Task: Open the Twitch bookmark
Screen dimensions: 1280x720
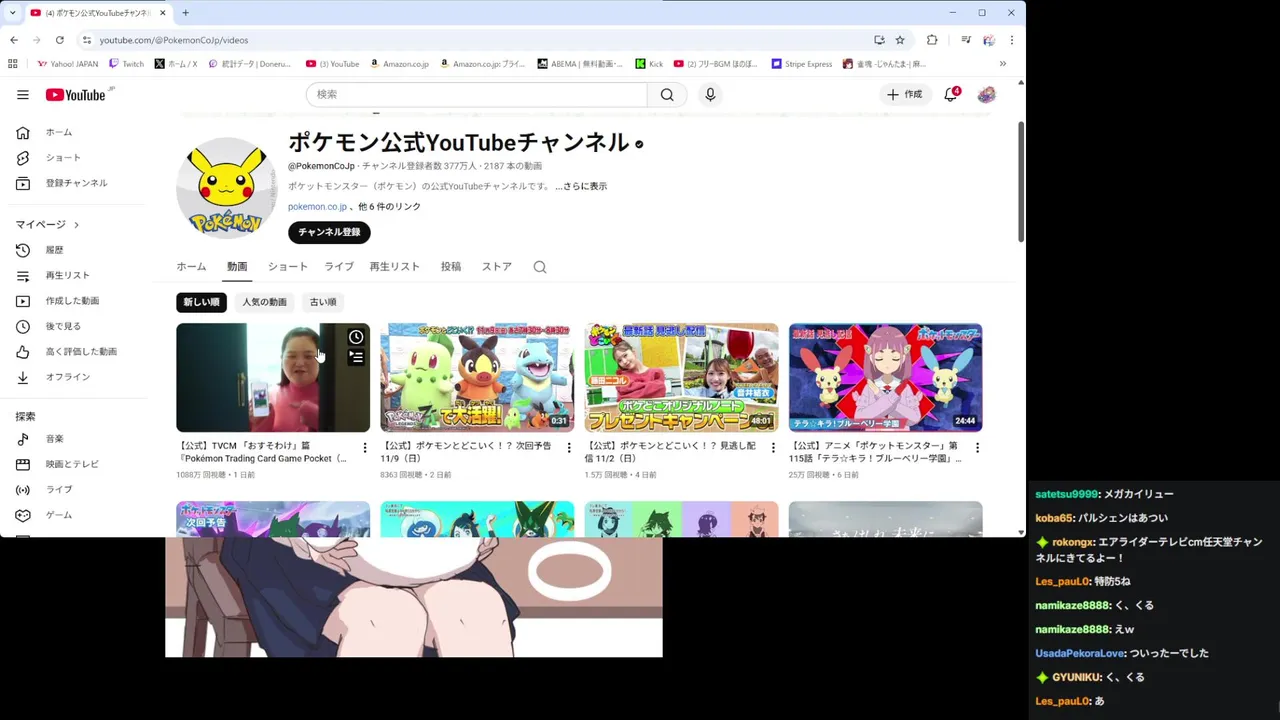Action: coord(126,64)
